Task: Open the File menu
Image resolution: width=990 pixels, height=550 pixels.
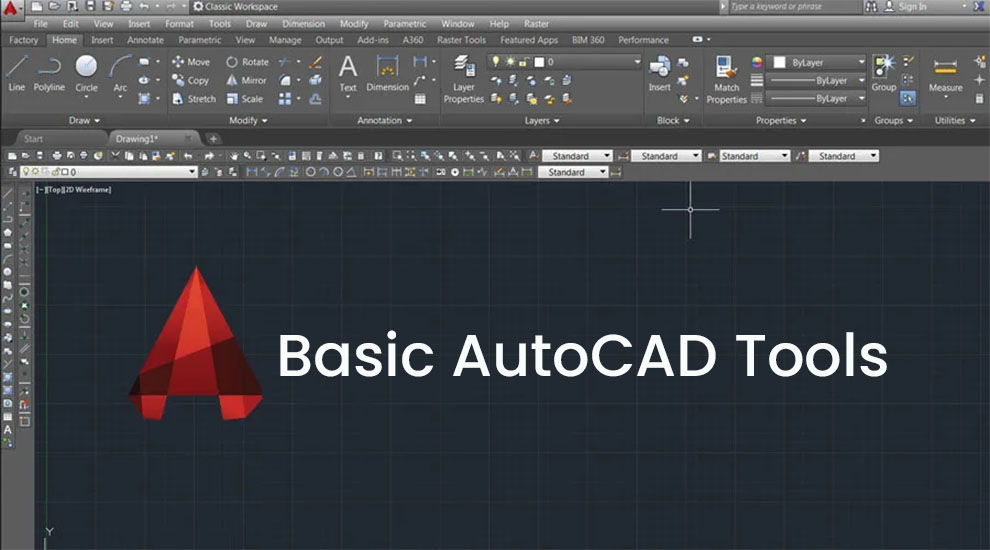Action: pyautogui.click(x=40, y=23)
